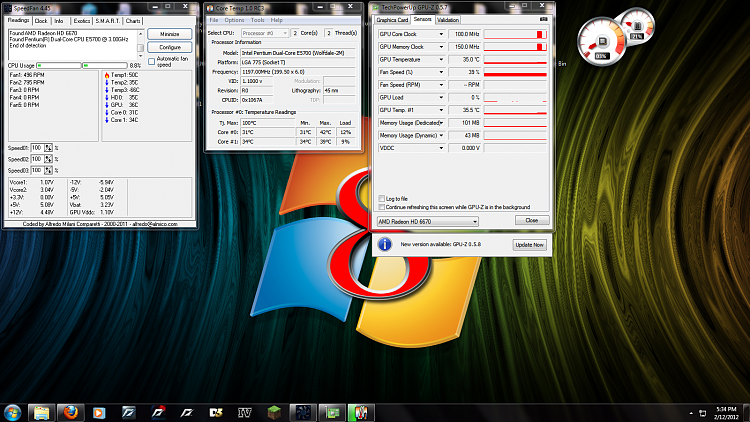Viewport: 750px width, 422px height.
Task: Switch to SpeedFan S.M.A.R.T. tab
Action: point(108,21)
